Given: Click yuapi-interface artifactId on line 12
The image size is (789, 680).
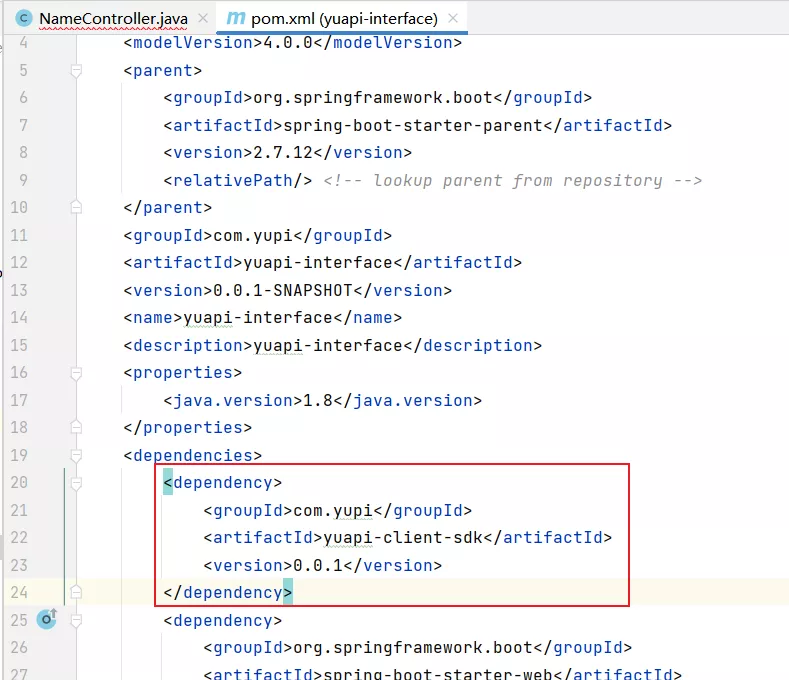Looking at the screenshot, I should [x=318, y=263].
